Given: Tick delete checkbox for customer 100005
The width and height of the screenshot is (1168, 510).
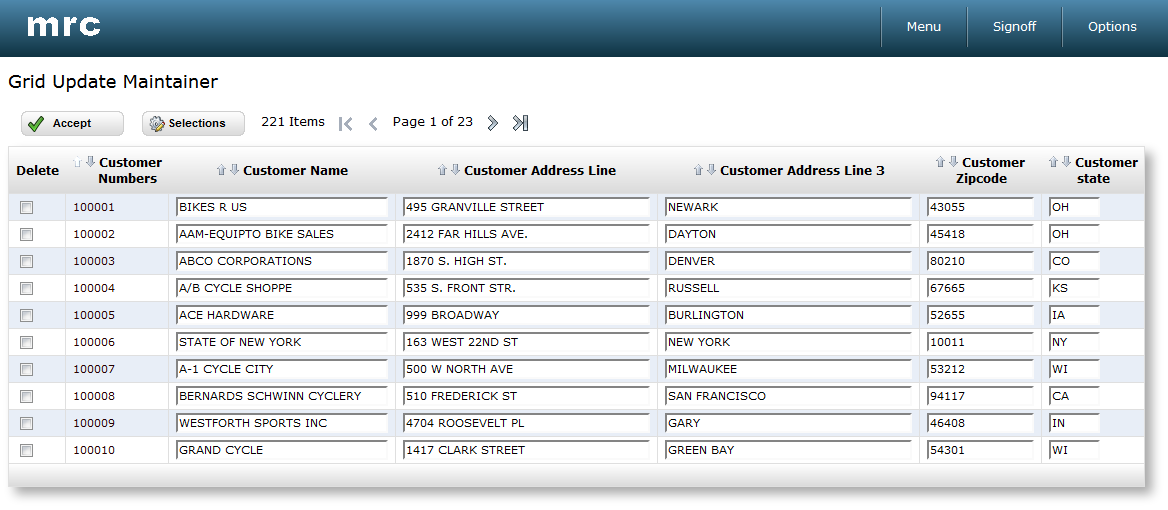Looking at the screenshot, I should (27, 316).
